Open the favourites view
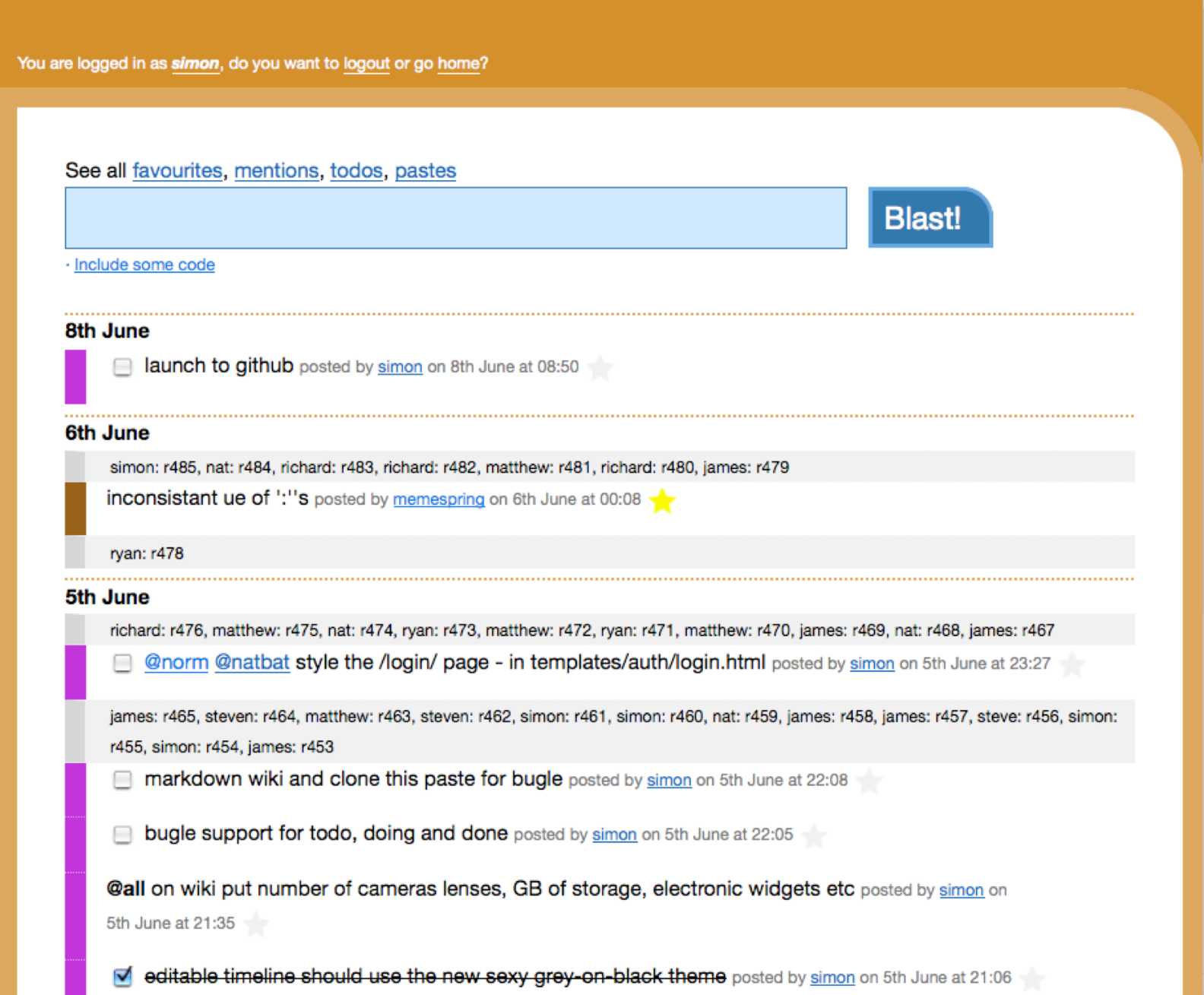The height and width of the screenshot is (995, 1204). click(x=177, y=170)
